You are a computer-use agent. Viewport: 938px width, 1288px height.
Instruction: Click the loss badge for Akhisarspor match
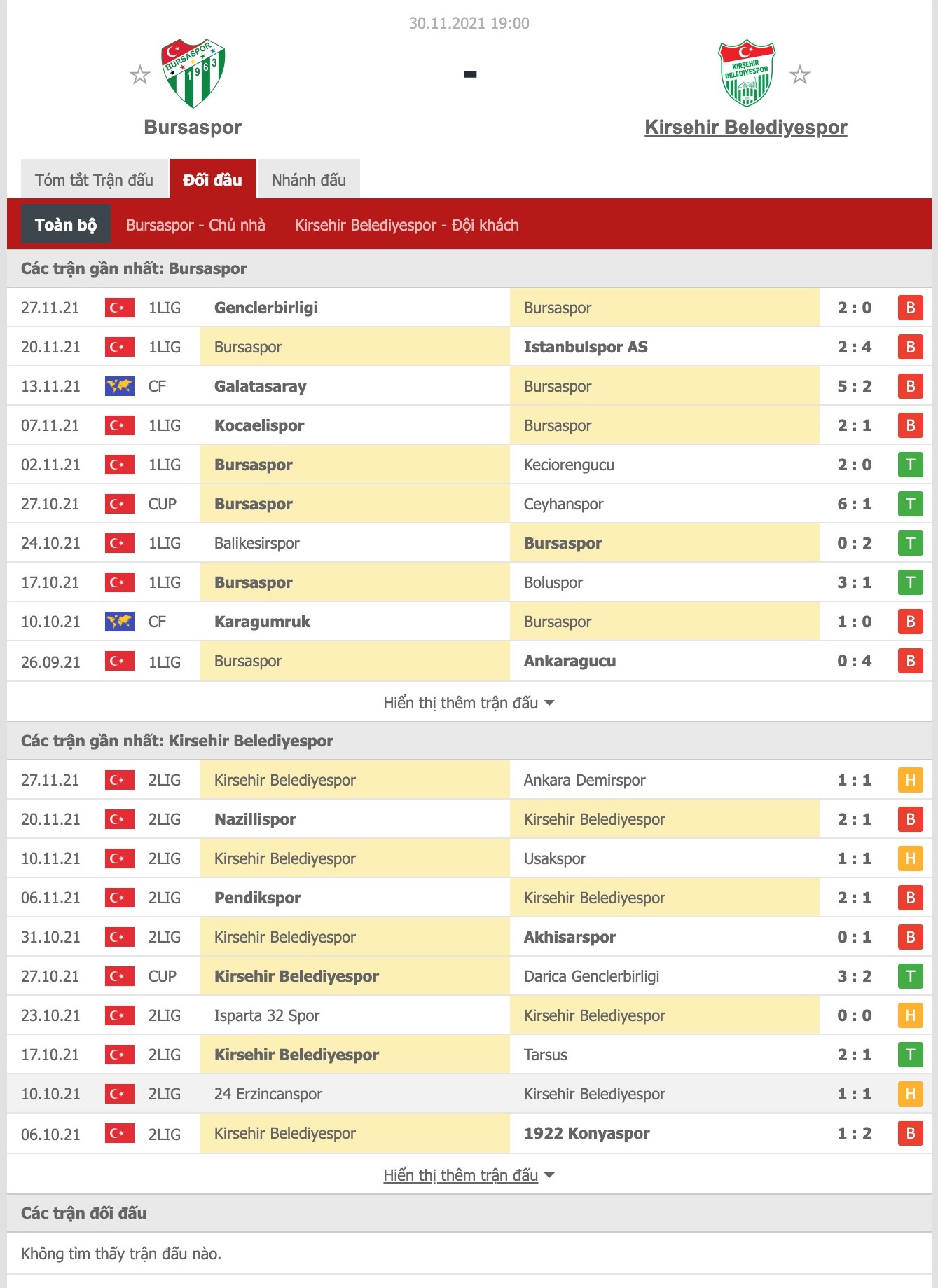[x=911, y=937]
